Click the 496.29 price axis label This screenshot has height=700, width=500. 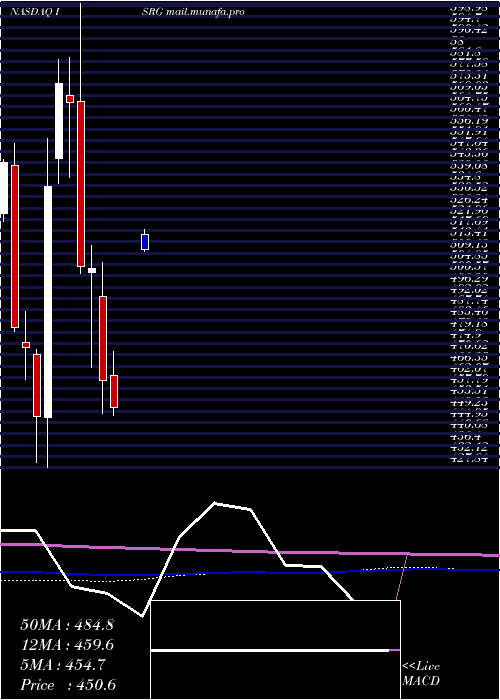[x=469, y=279]
